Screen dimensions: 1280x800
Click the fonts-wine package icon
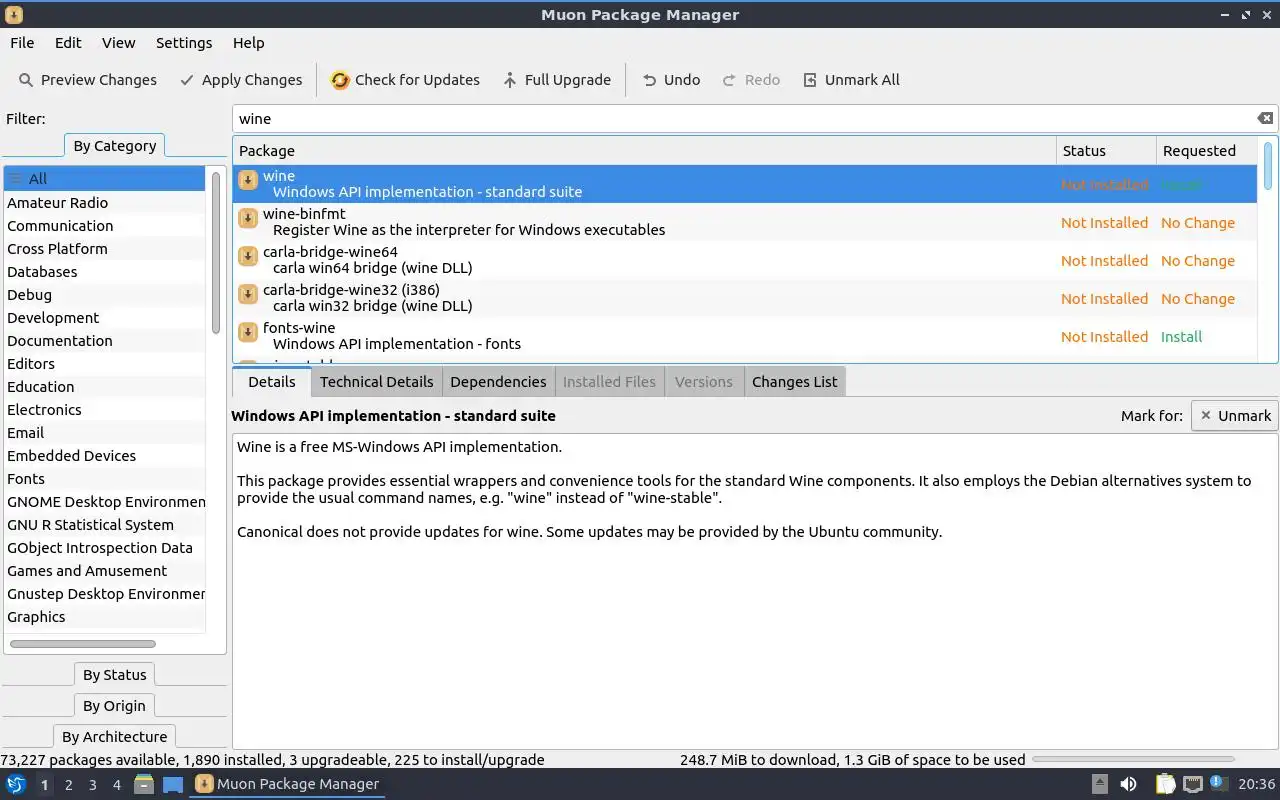point(248,332)
